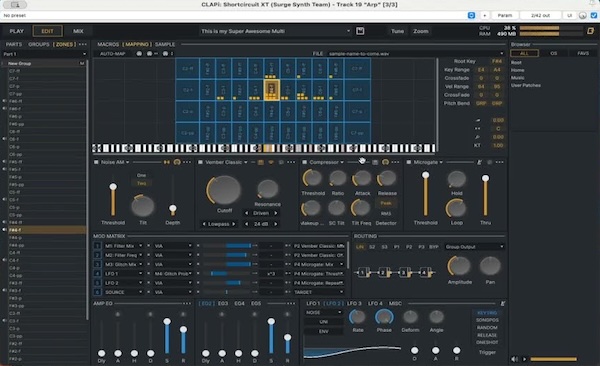
Task: Toggle the Noise AM headphone bypass icon
Action: click(x=177, y=162)
